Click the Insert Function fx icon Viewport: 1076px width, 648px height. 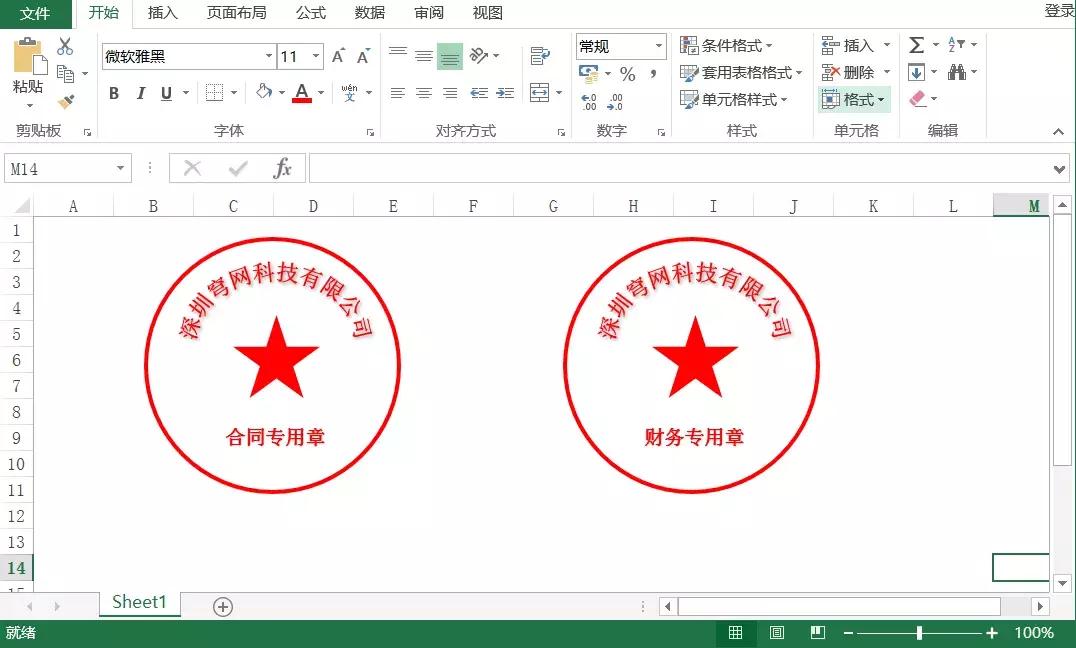click(283, 167)
